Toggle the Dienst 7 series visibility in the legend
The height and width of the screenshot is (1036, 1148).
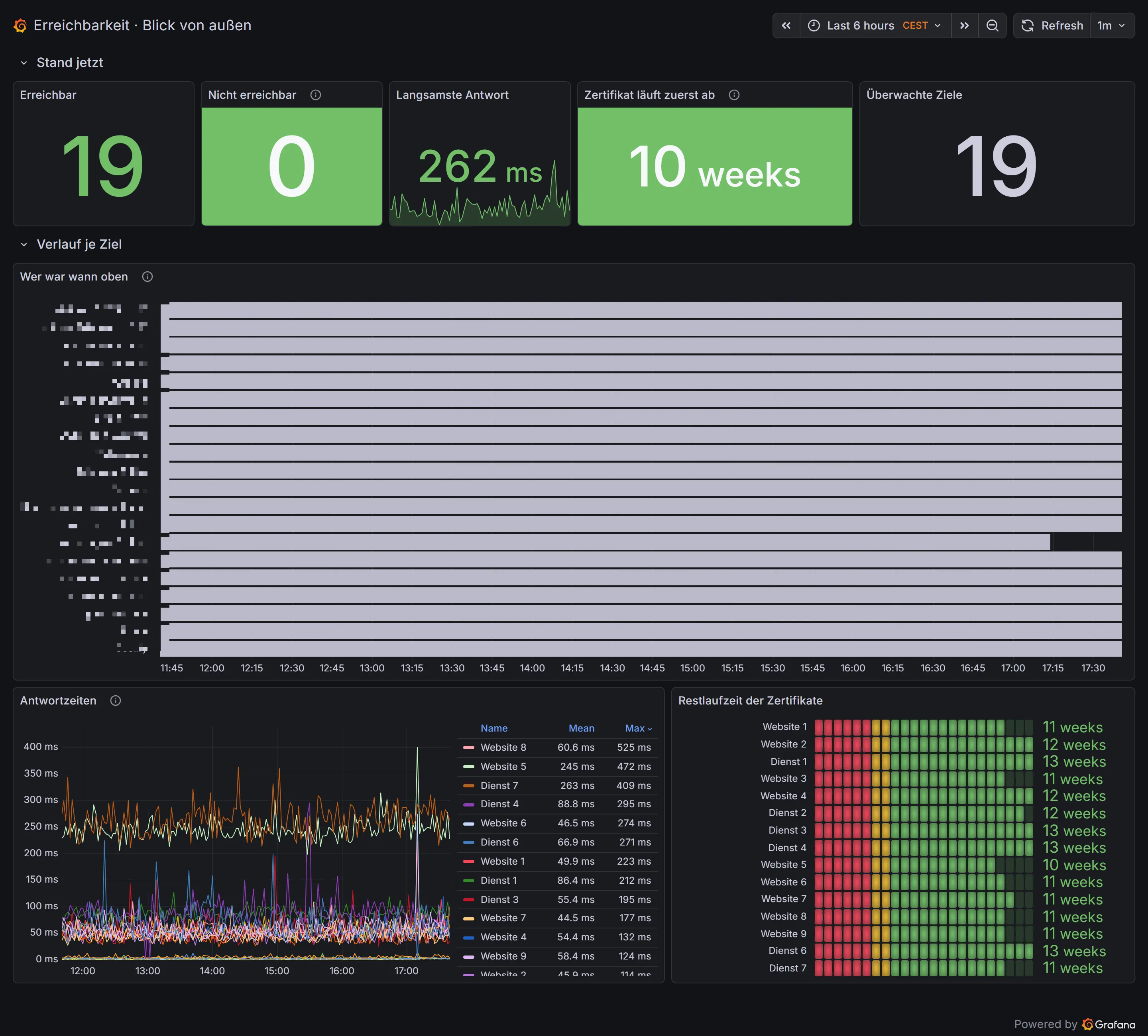pyautogui.click(x=499, y=785)
